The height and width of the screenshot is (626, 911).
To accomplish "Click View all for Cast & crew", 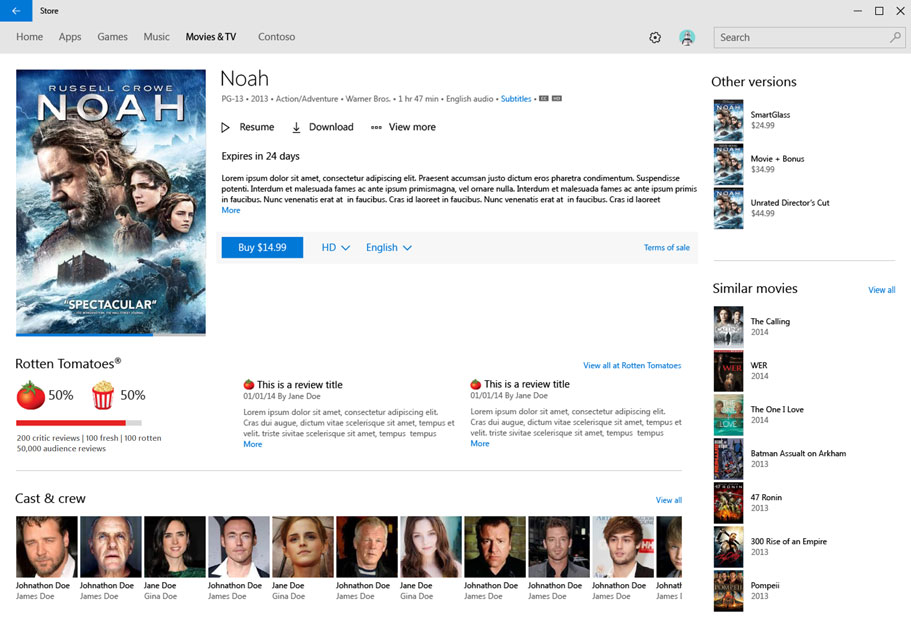I will click(669, 500).
